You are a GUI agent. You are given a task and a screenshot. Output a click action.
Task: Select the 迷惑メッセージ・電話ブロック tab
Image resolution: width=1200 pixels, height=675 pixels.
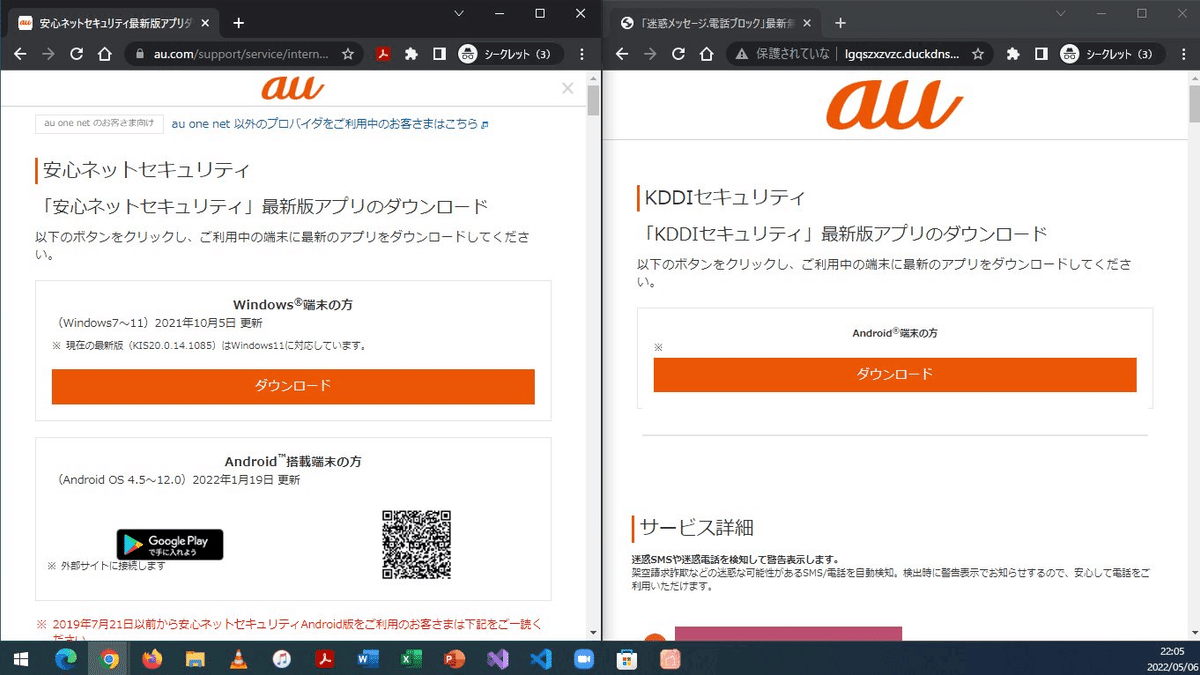[x=716, y=23]
